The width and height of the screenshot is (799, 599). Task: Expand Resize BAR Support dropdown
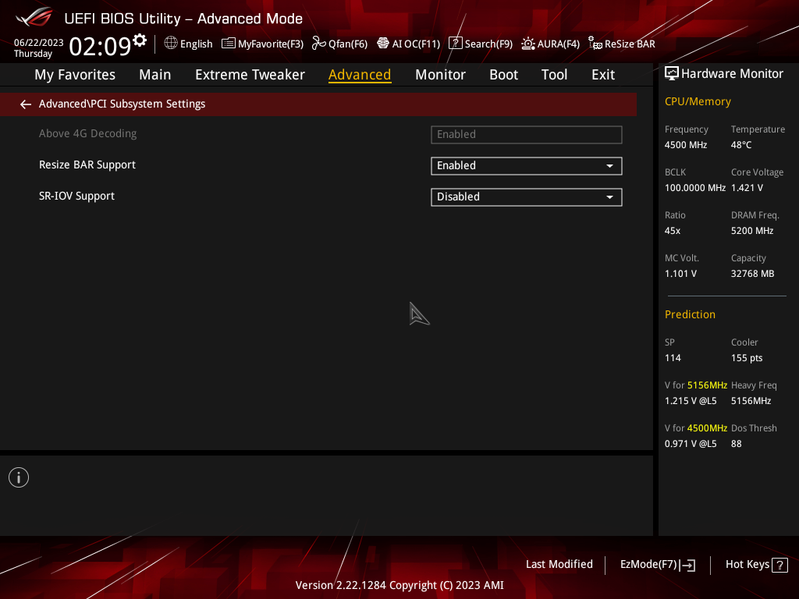tap(526, 166)
